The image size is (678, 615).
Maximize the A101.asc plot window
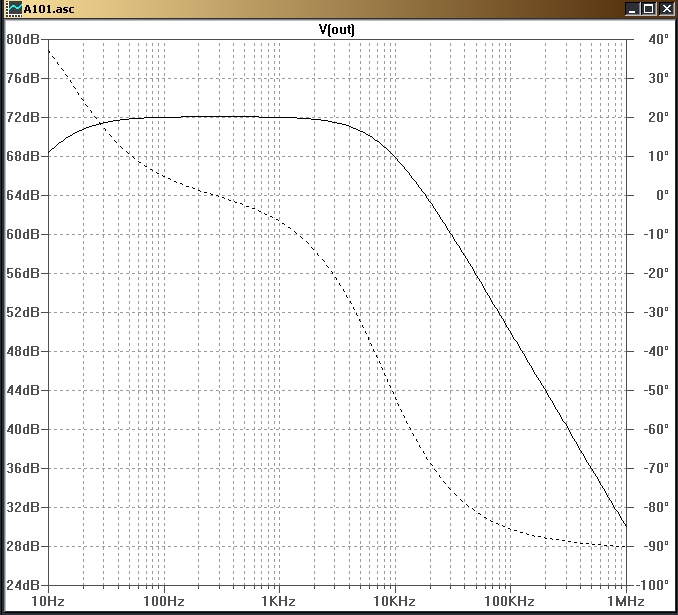click(x=649, y=9)
